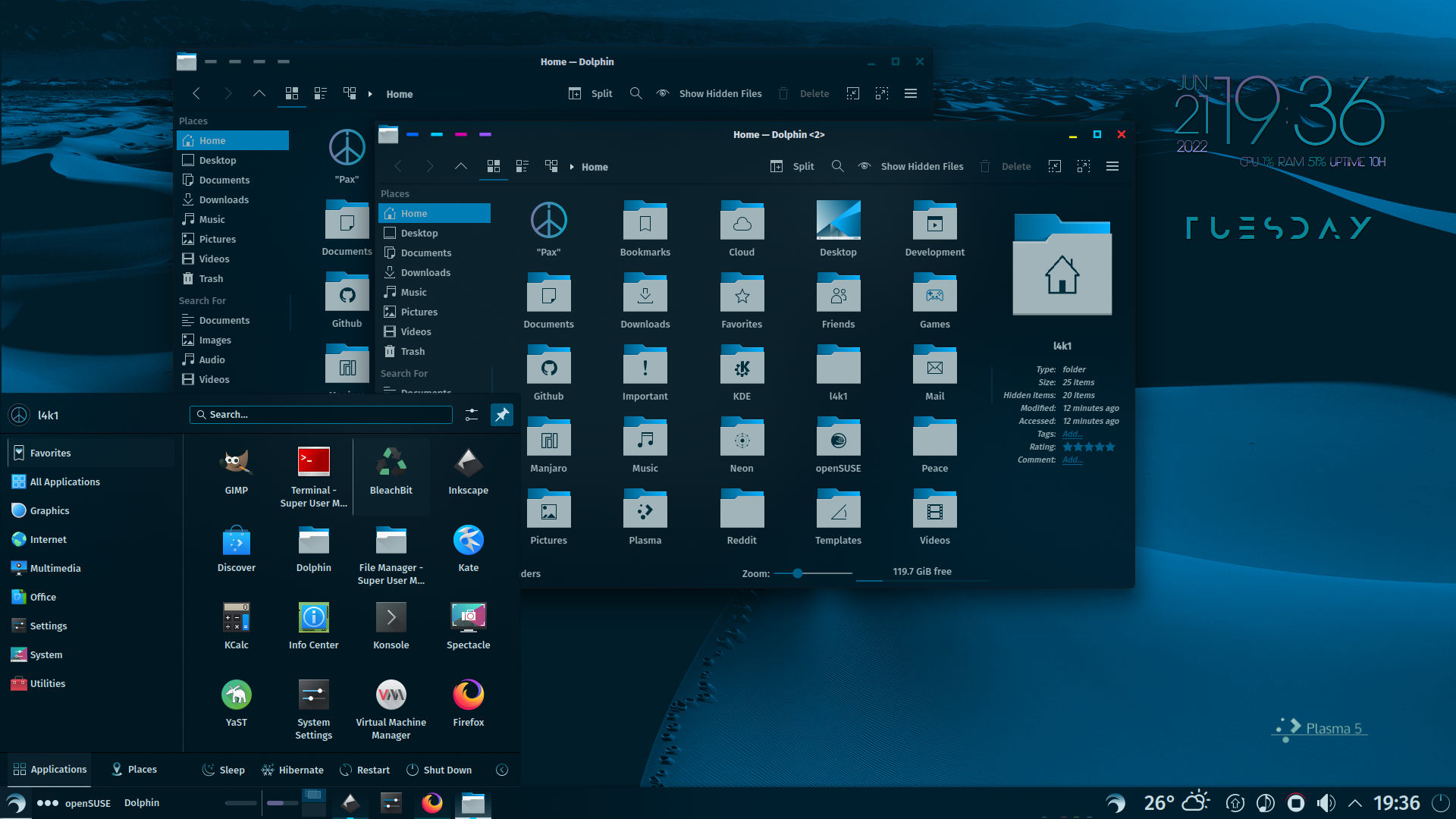This screenshot has width=1456, height=819.
Task: Expand the breadcrumb arrow before Home in Dolphin <2>
Action: [572, 167]
